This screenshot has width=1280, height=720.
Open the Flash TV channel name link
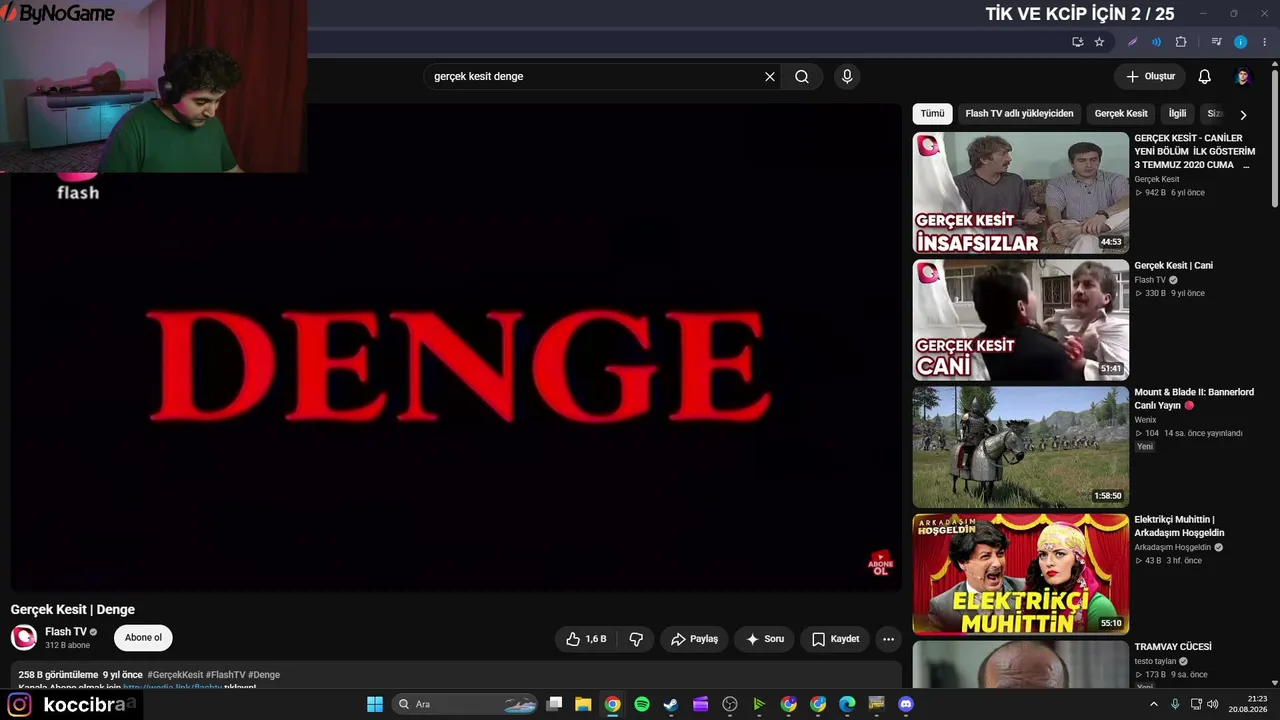click(66, 632)
